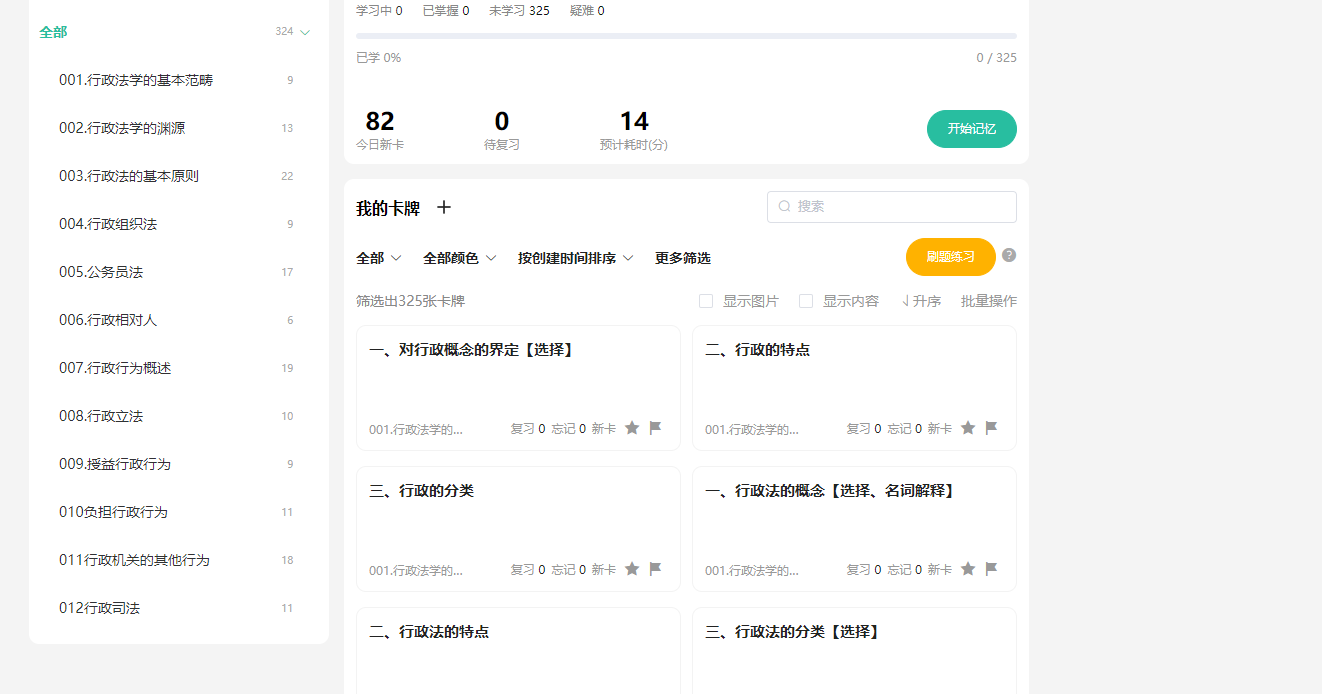Star the card 二、行政的特点
Screen dimensions: 1322x694
(x=968, y=428)
